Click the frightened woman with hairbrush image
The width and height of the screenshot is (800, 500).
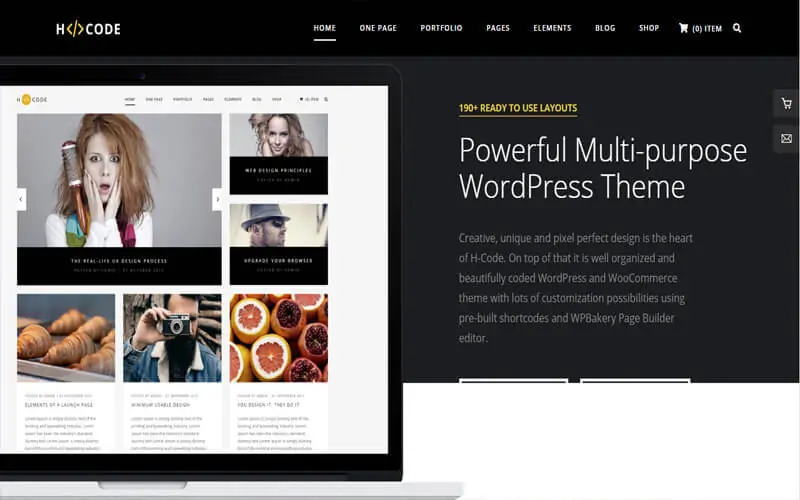point(119,180)
